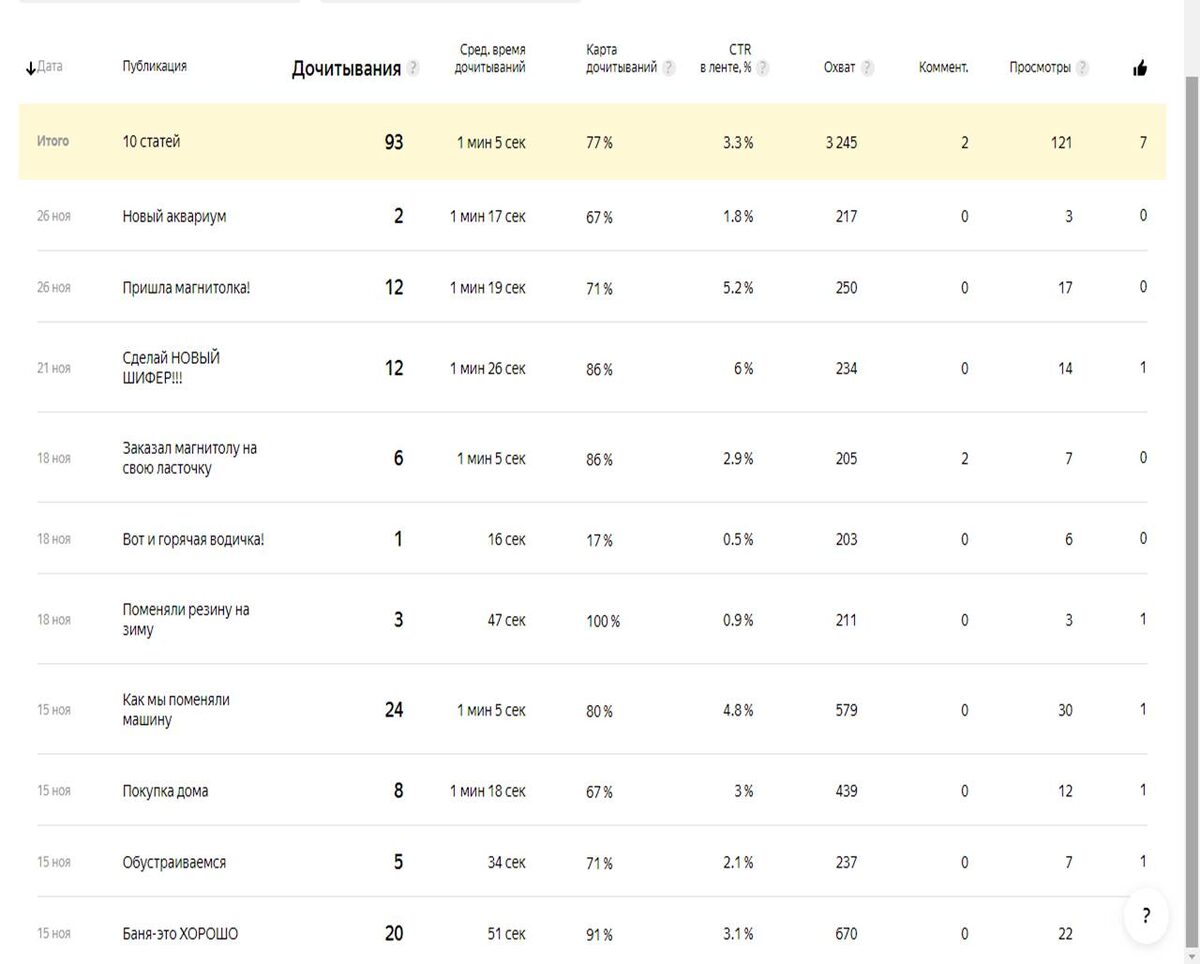Viewport: 1200px width, 964px height.
Task: Click the help icon beside Карта дочитываний
Action: [x=668, y=68]
